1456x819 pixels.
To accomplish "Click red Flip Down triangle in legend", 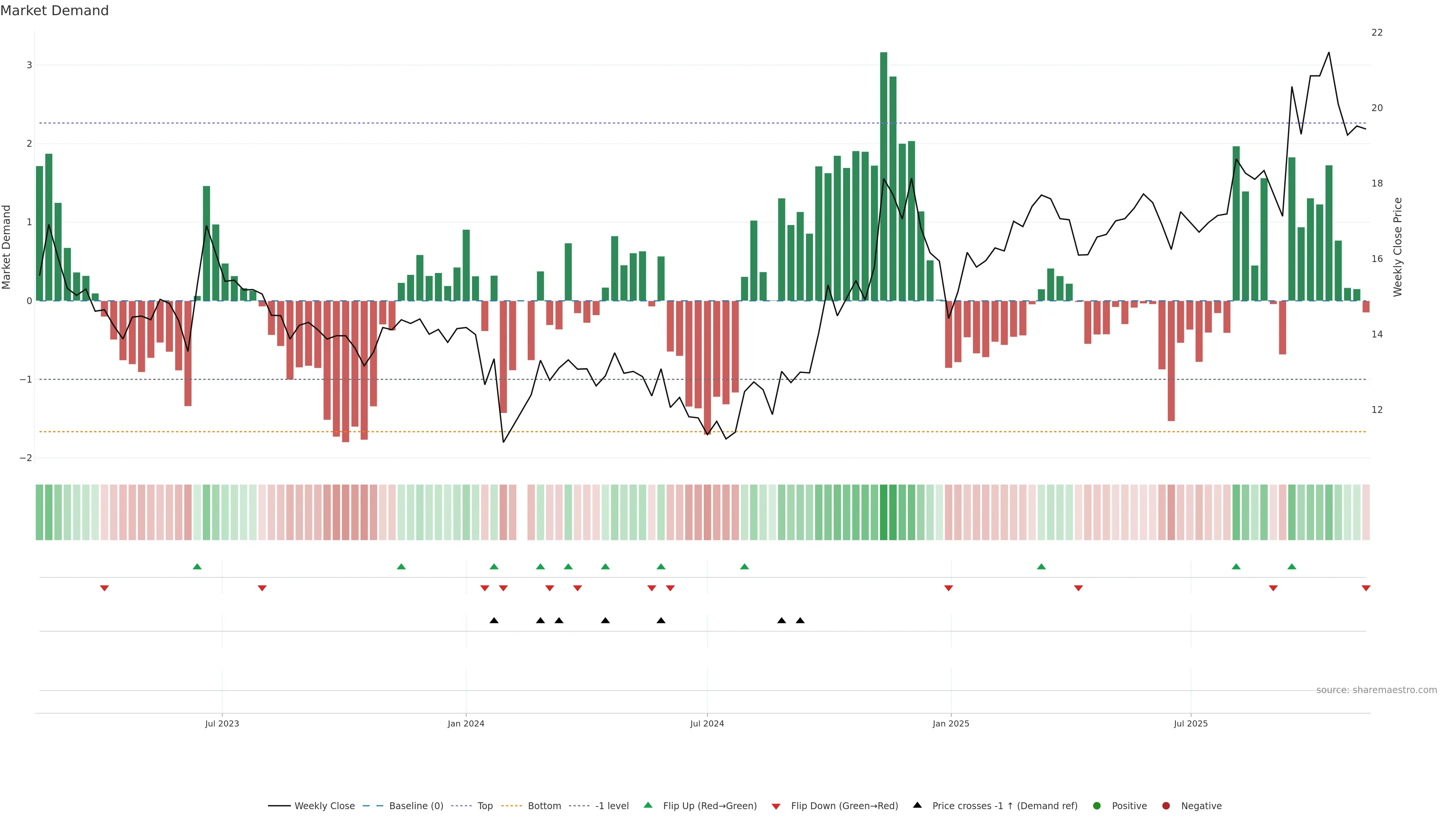I will (776, 806).
